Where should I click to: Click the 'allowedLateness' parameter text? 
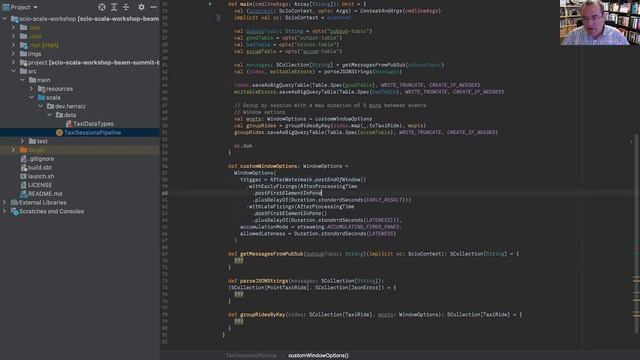click(x=262, y=233)
